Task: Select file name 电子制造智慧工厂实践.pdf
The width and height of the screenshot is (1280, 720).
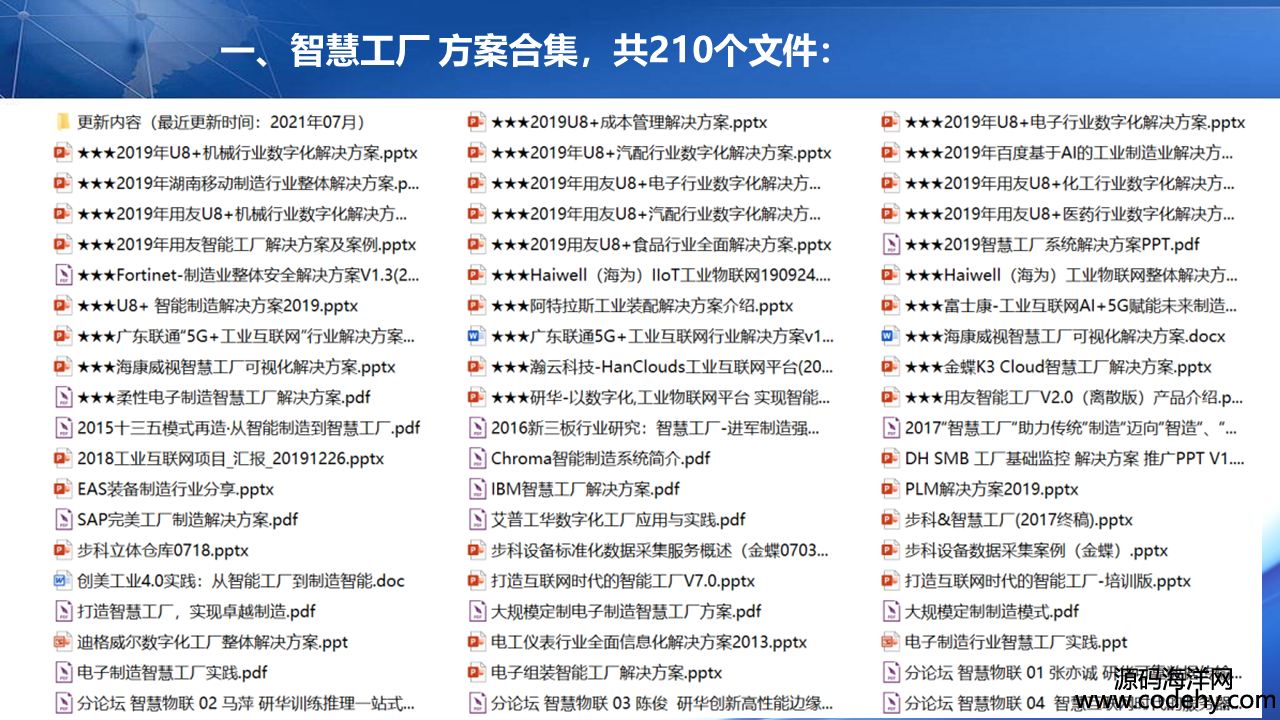Action: click(173, 673)
